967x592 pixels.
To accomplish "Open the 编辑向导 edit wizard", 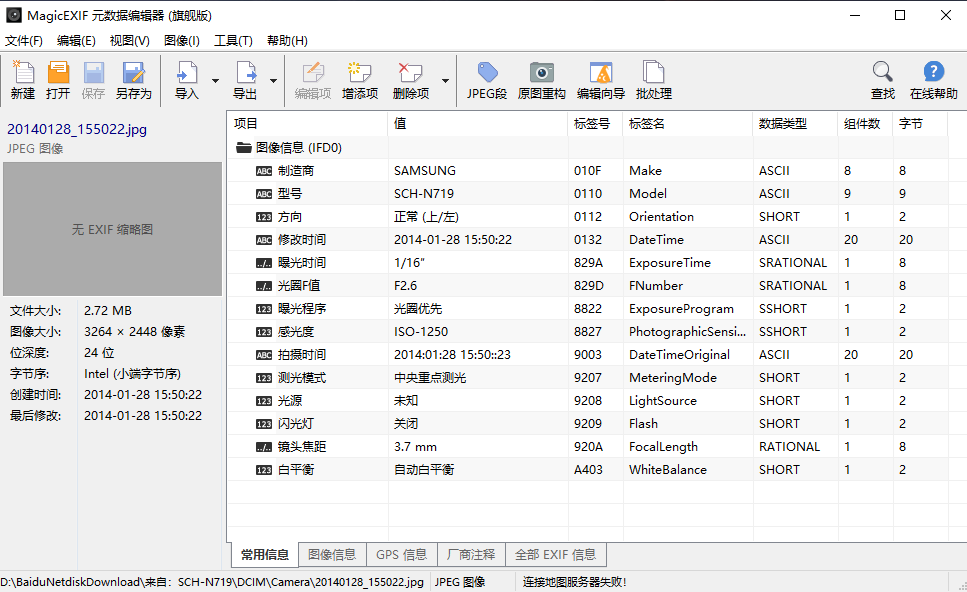I will pyautogui.click(x=601, y=80).
